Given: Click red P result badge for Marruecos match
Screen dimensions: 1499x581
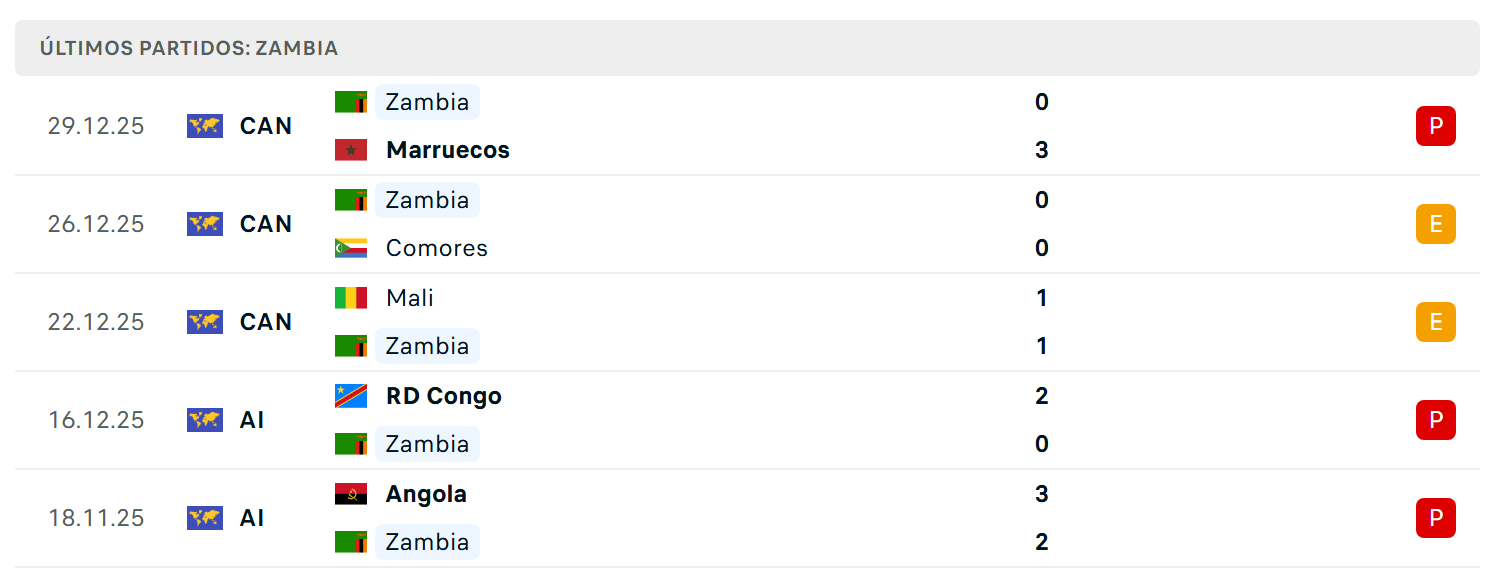Looking at the screenshot, I should tap(1436, 126).
